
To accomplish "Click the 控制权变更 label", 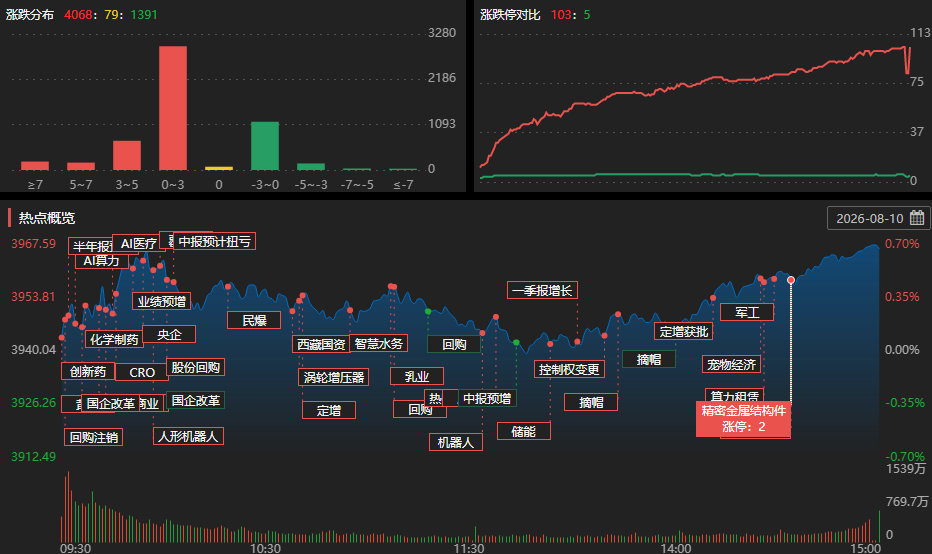I will pos(569,369).
